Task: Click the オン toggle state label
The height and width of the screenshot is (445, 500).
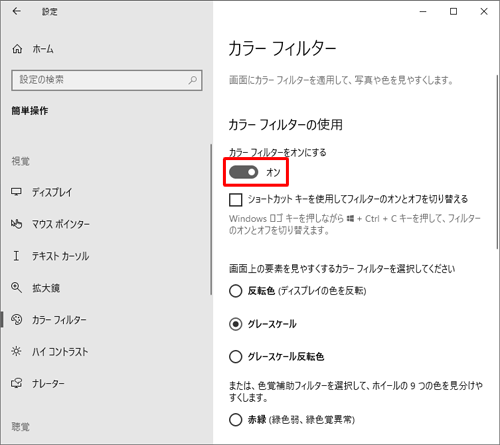Action: [x=273, y=172]
